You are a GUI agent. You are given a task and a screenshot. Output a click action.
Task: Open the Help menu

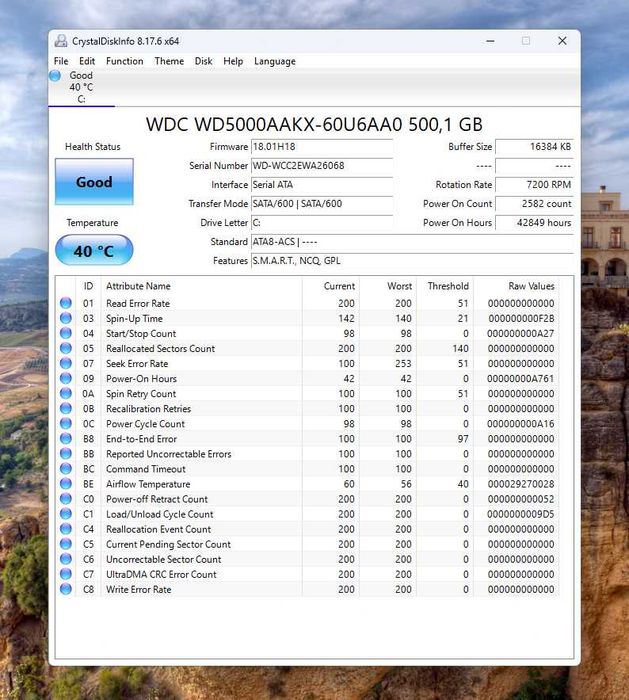(233, 61)
